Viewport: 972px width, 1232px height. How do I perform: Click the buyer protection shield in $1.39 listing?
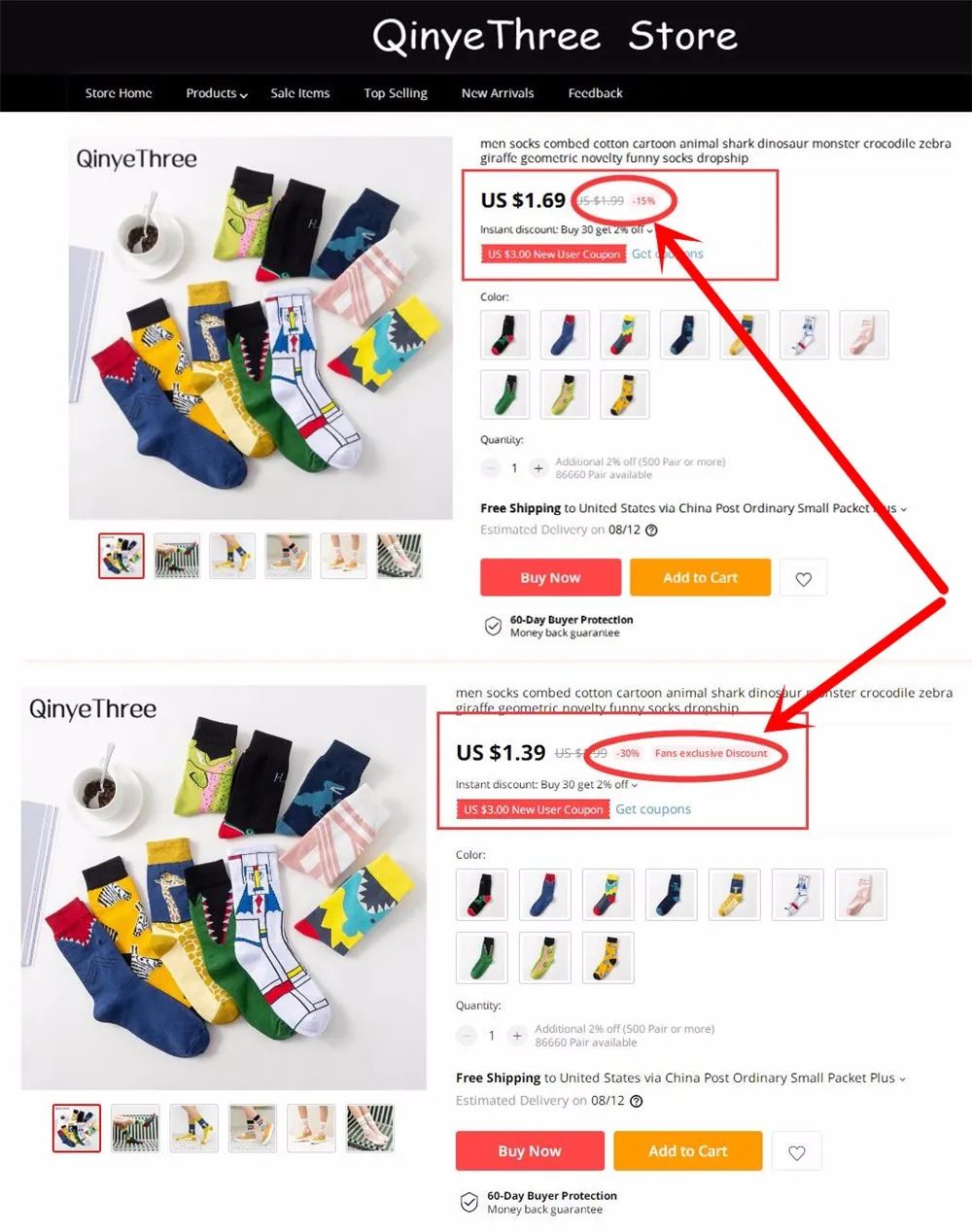469,1203
